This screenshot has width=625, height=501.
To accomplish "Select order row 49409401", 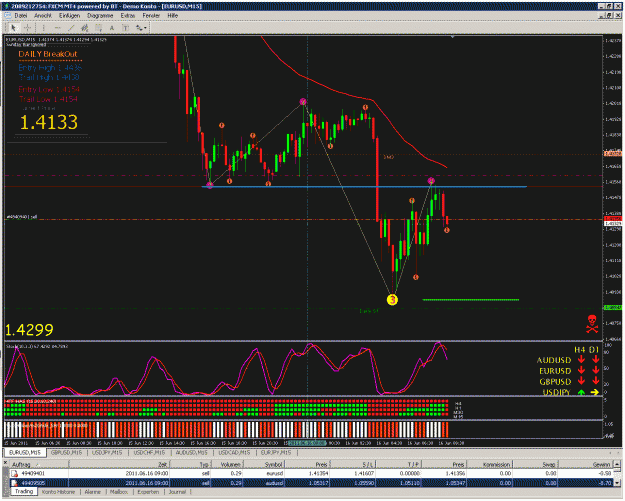I will pos(311,473).
